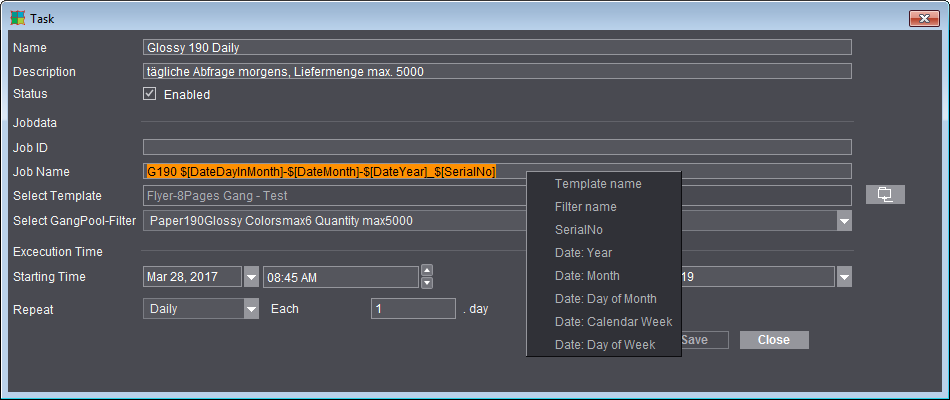Click into the Job ID field
Image resolution: width=950 pixels, height=400 pixels.
(497, 147)
